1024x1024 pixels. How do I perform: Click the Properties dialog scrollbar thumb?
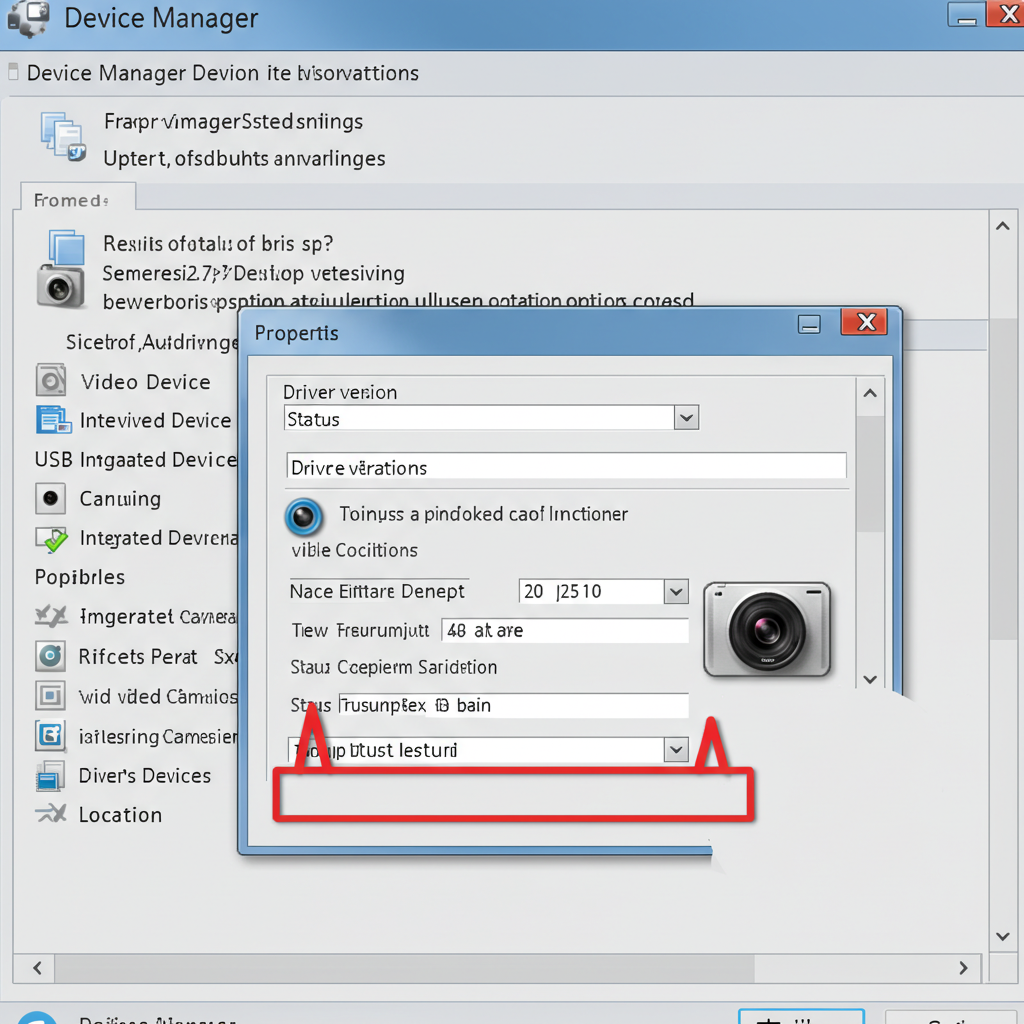870,475
